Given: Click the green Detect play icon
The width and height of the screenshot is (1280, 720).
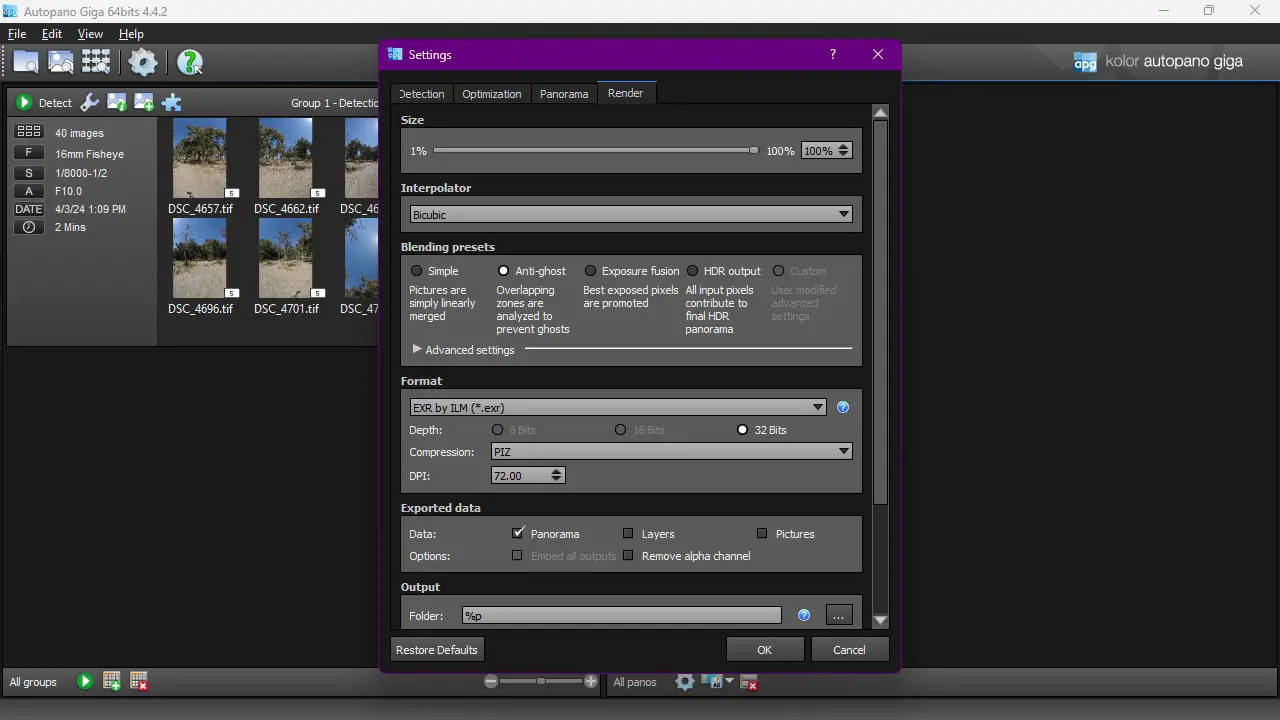Looking at the screenshot, I should (x=24, y=102).
